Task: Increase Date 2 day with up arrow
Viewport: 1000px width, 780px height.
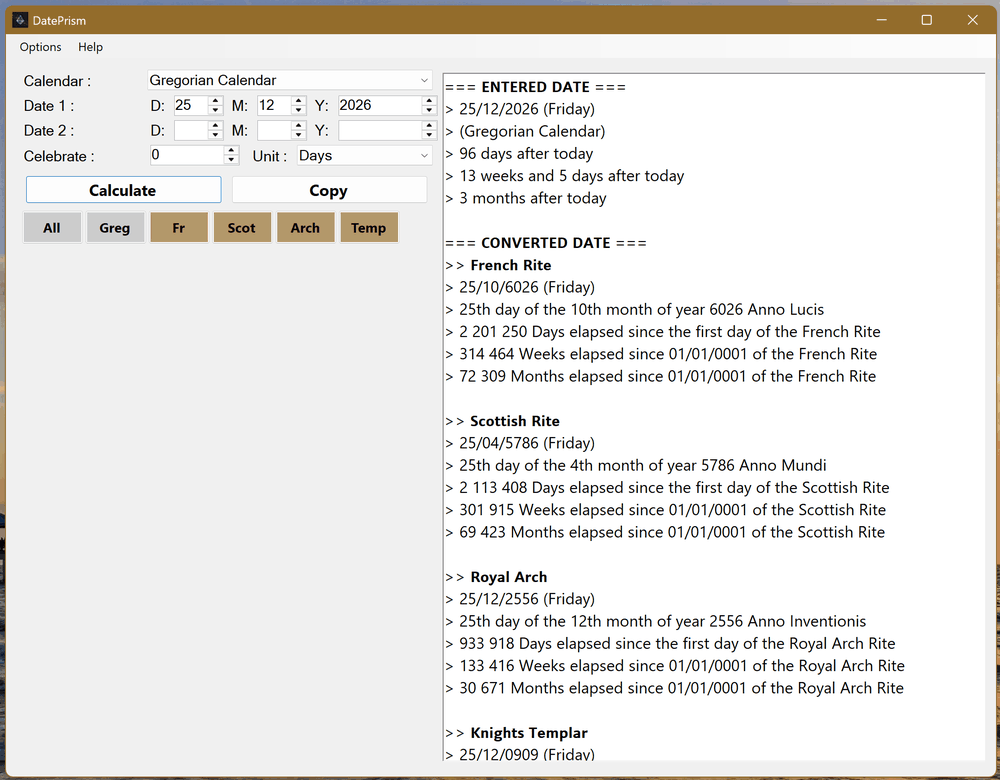Action: pos(216,126)
